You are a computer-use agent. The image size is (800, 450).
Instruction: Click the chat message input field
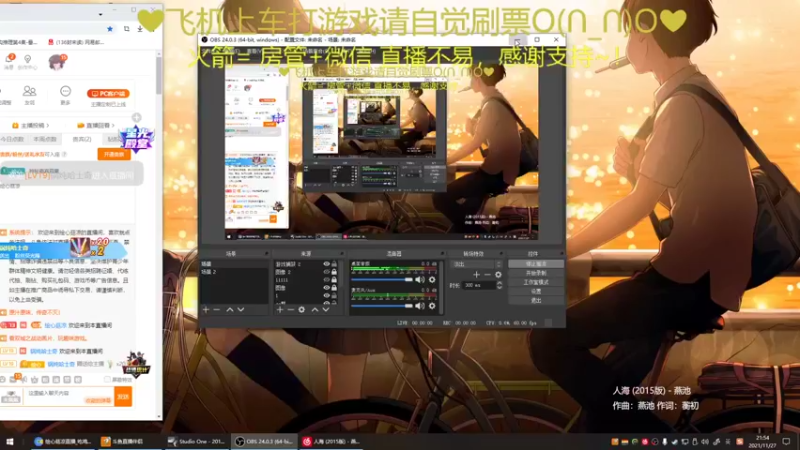[x=69, y=396]
